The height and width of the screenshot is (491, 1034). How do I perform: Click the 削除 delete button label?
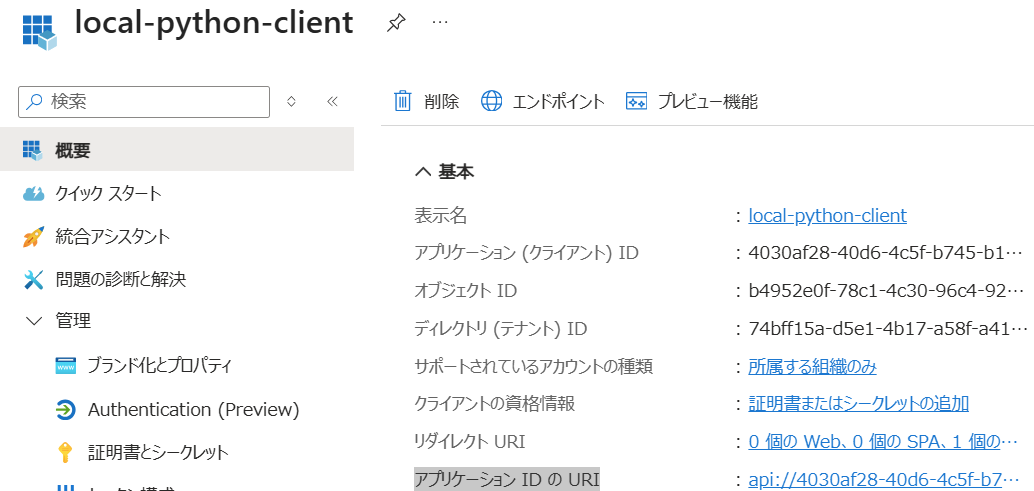[x=442, y=101]
